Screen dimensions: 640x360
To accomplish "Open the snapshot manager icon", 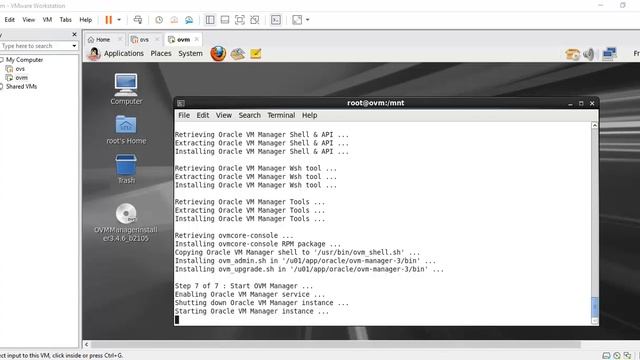I will click(189, 20).
